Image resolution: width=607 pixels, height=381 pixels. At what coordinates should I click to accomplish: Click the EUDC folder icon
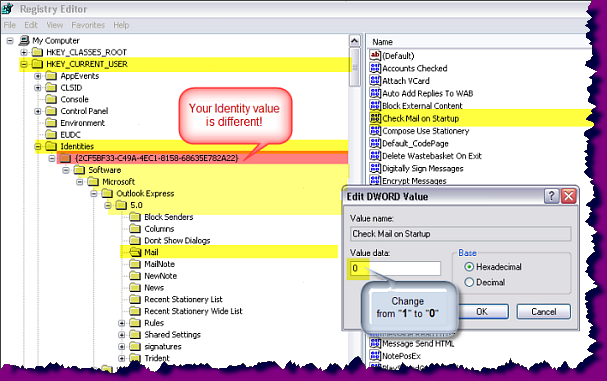click(x=51, y=134)
